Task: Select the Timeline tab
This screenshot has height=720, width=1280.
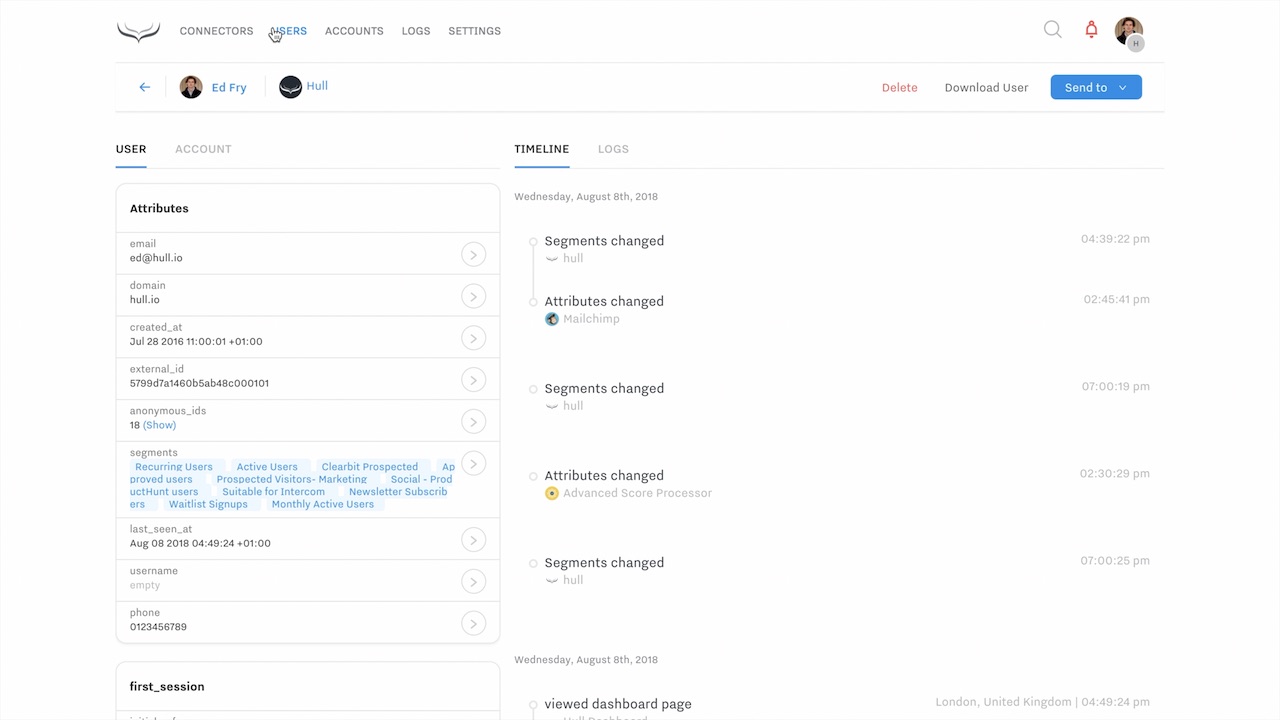Action: point(542,149)
